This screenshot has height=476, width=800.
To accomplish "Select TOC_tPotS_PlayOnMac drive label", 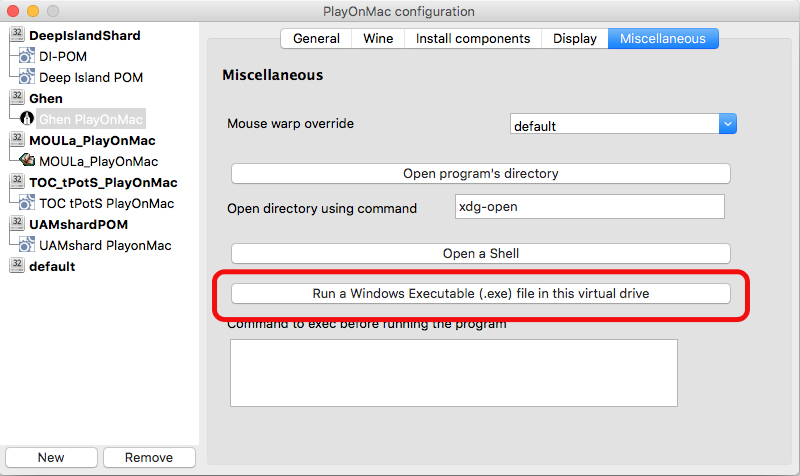I will [103, 182].
